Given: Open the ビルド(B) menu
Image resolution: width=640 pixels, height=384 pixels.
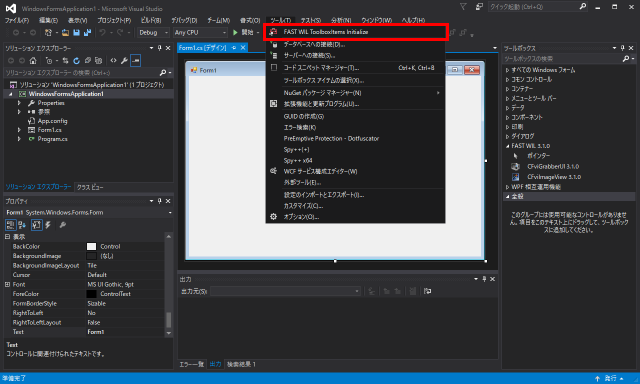Looking at the screenshot, I should [x=151, y=20].
